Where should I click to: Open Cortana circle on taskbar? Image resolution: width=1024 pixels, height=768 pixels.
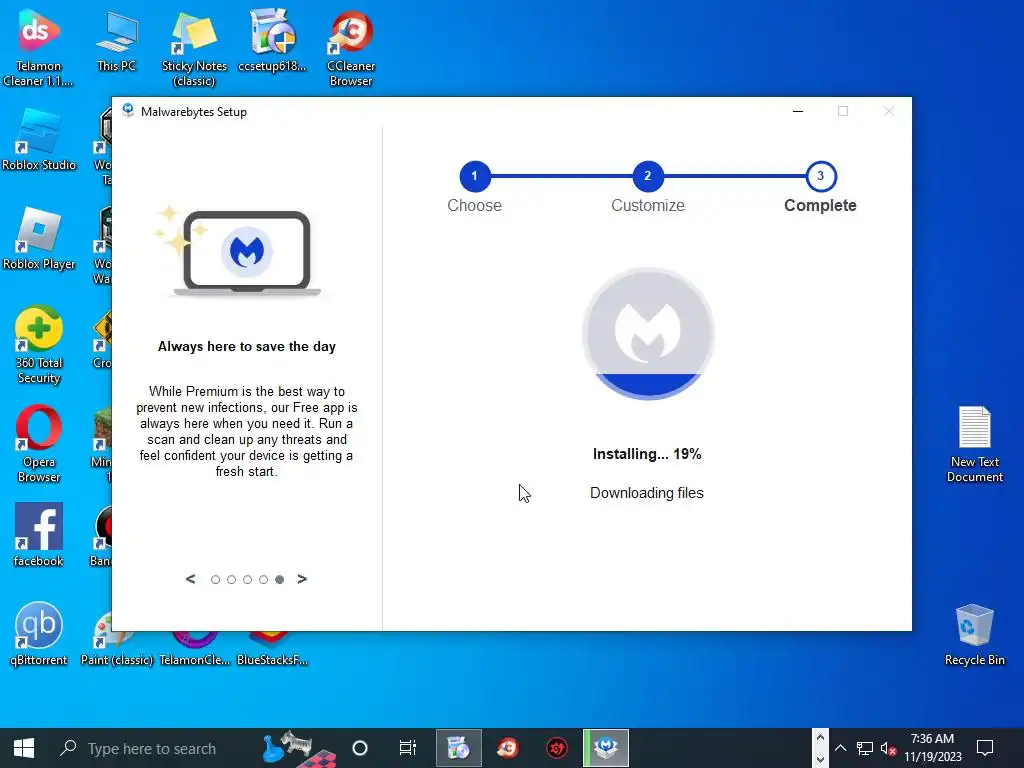(360, 748)
